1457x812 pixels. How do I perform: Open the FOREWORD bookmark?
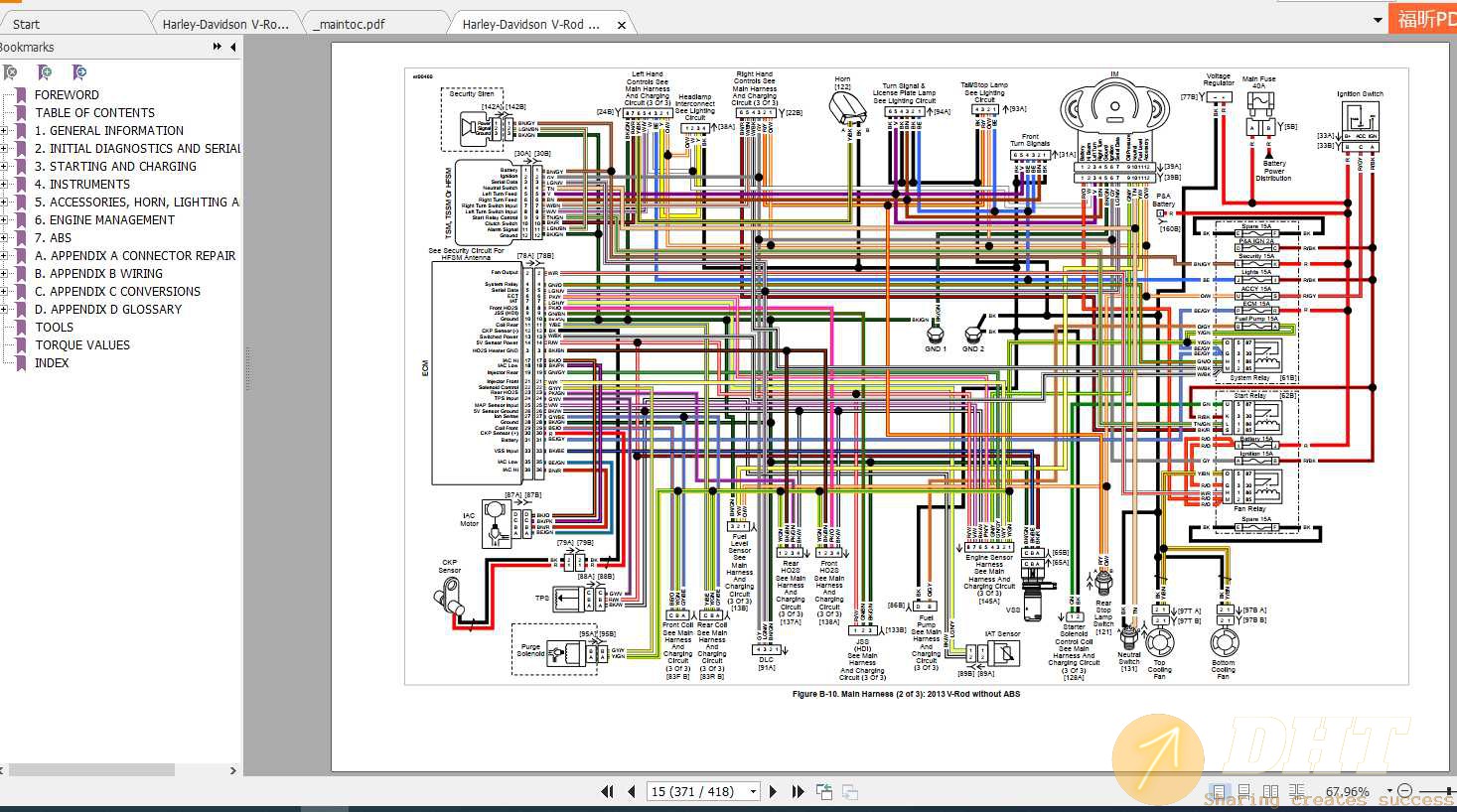coord(67,95)
